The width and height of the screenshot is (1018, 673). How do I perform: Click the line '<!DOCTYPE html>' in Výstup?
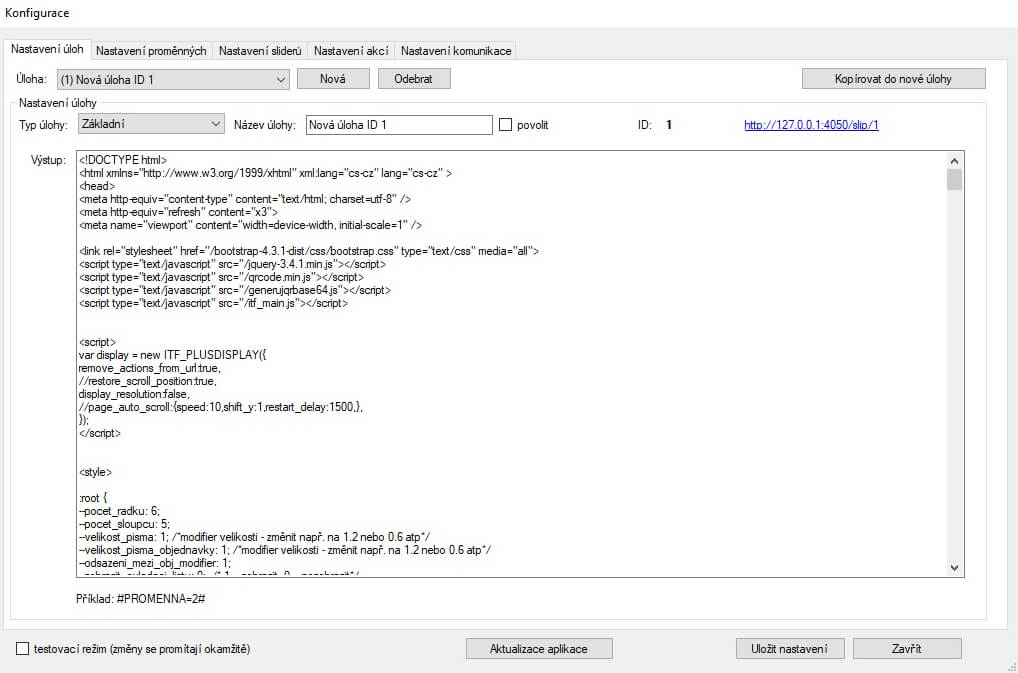click(123, 160)
